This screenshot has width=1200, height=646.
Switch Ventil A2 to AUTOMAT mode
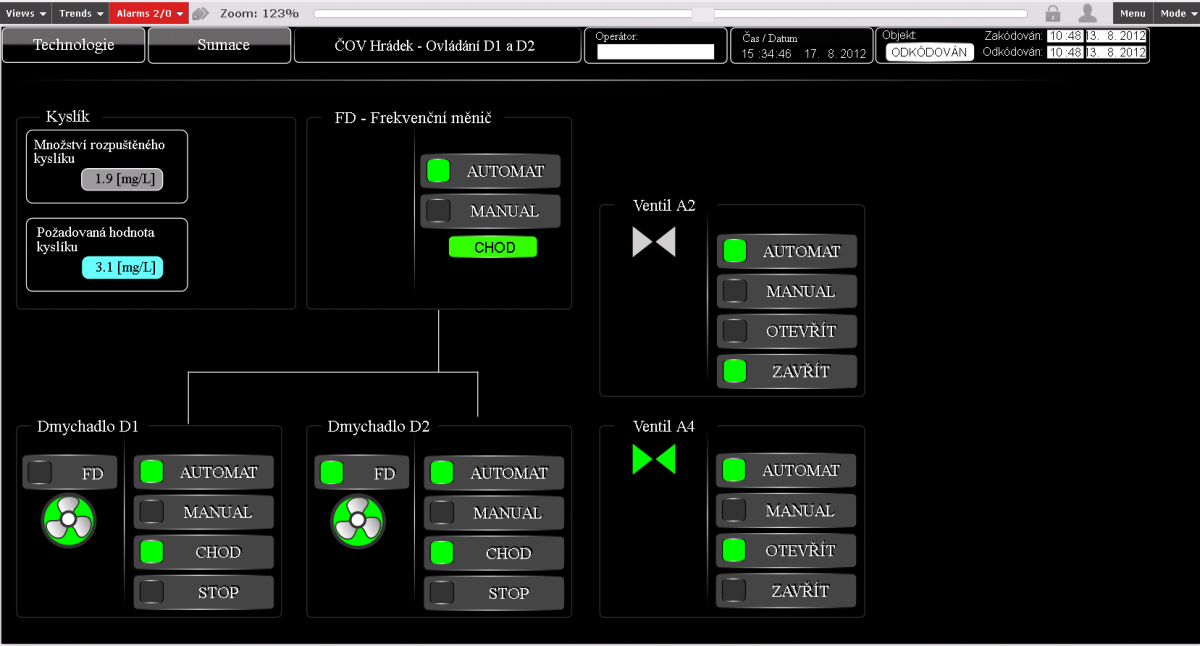(x=787, y=251)
